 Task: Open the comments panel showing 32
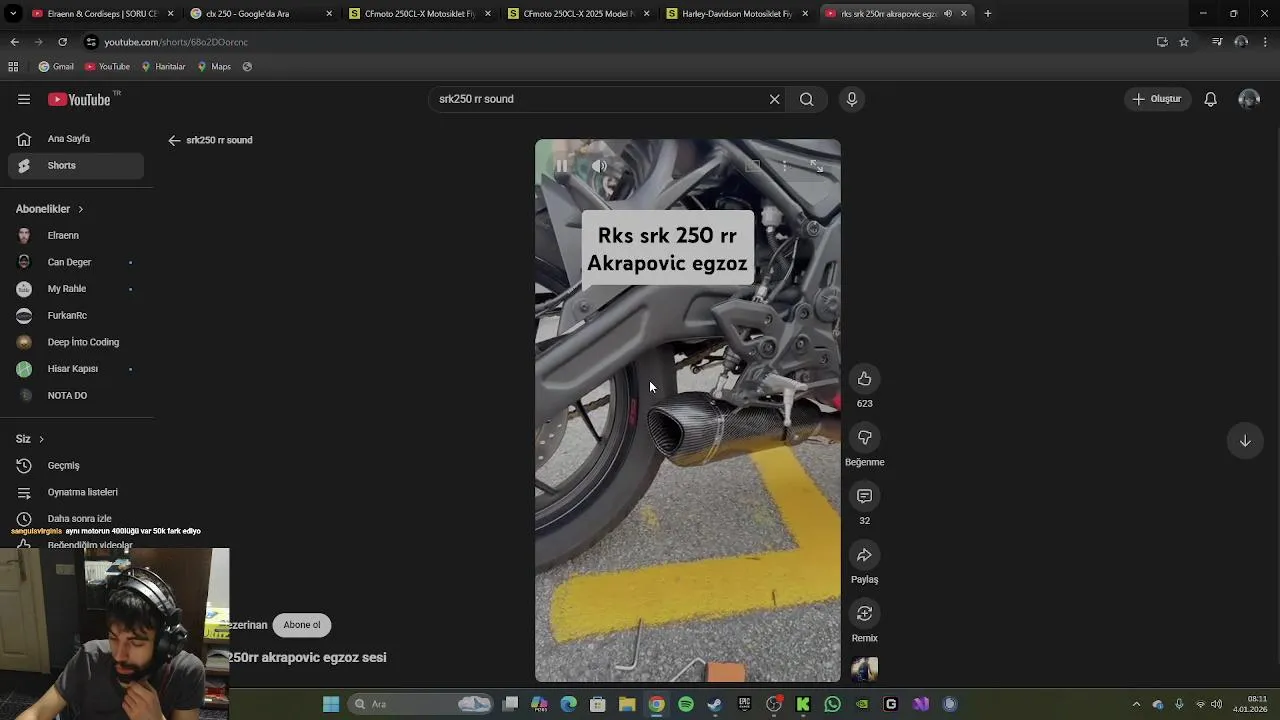(x=864, y=496)
